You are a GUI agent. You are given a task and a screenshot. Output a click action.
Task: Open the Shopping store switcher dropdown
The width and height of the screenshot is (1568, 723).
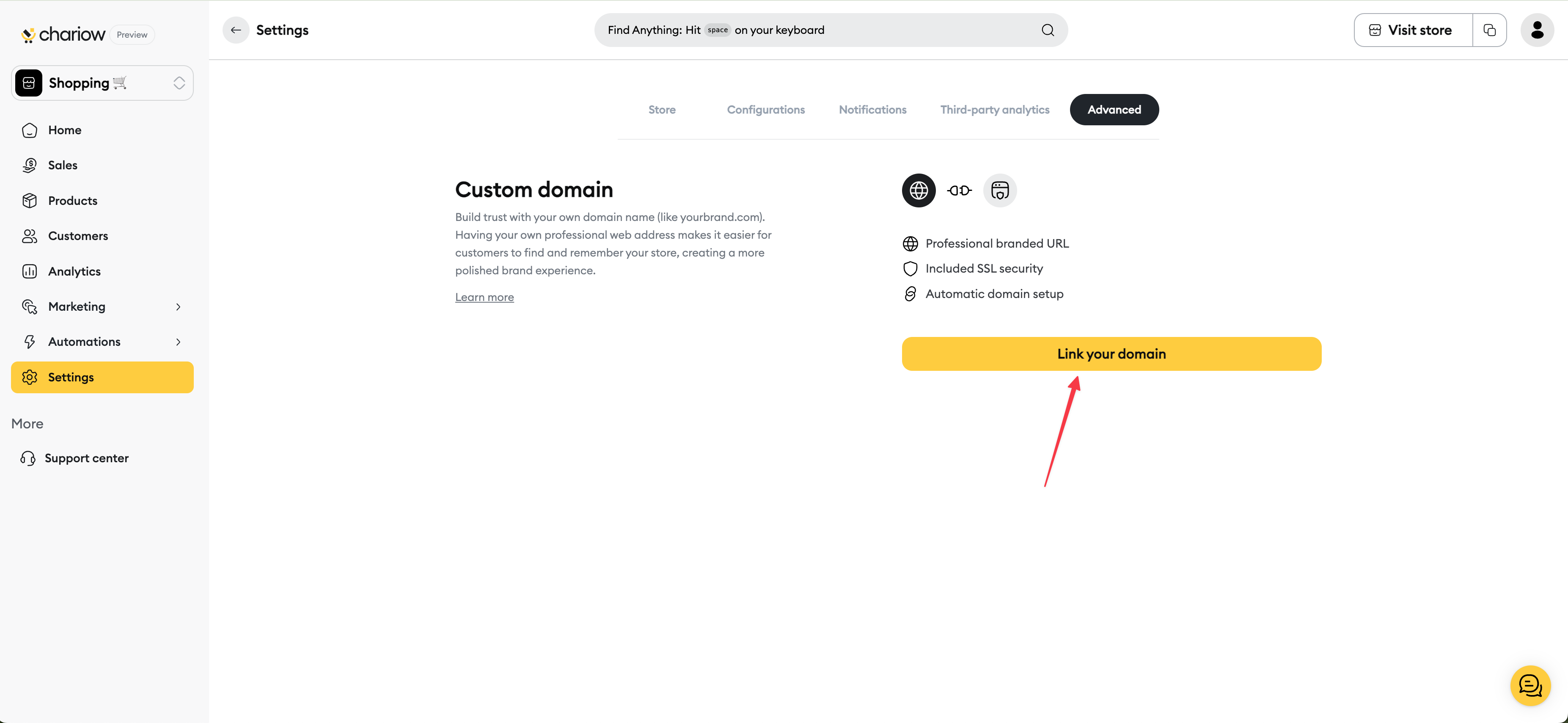(102, 83)
